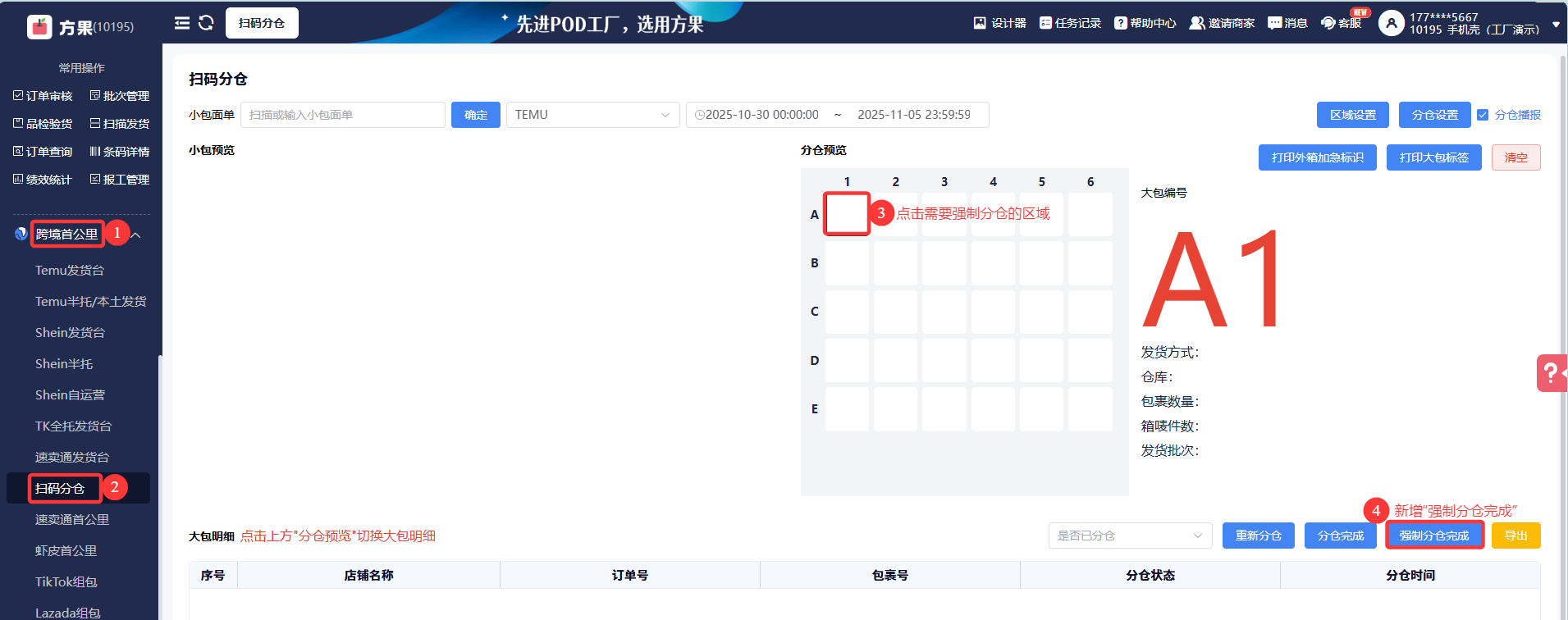This screenshot has width=1568, height=620.
Task: Select grid cell A1 in 分仓预览
Action: pyautogui.click(x=847, y=214)
